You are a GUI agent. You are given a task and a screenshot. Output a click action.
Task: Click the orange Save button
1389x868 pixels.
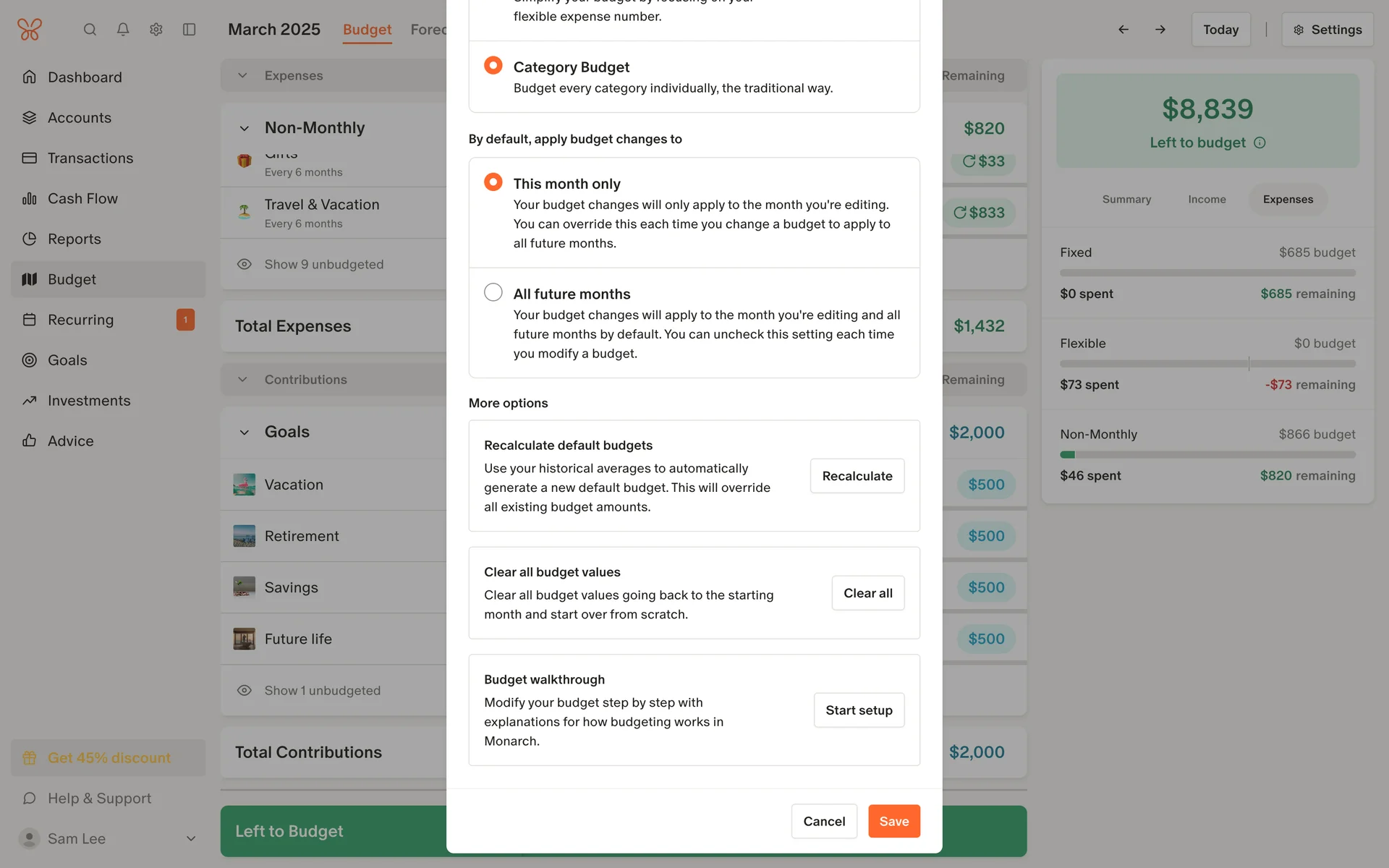(893, 821)
